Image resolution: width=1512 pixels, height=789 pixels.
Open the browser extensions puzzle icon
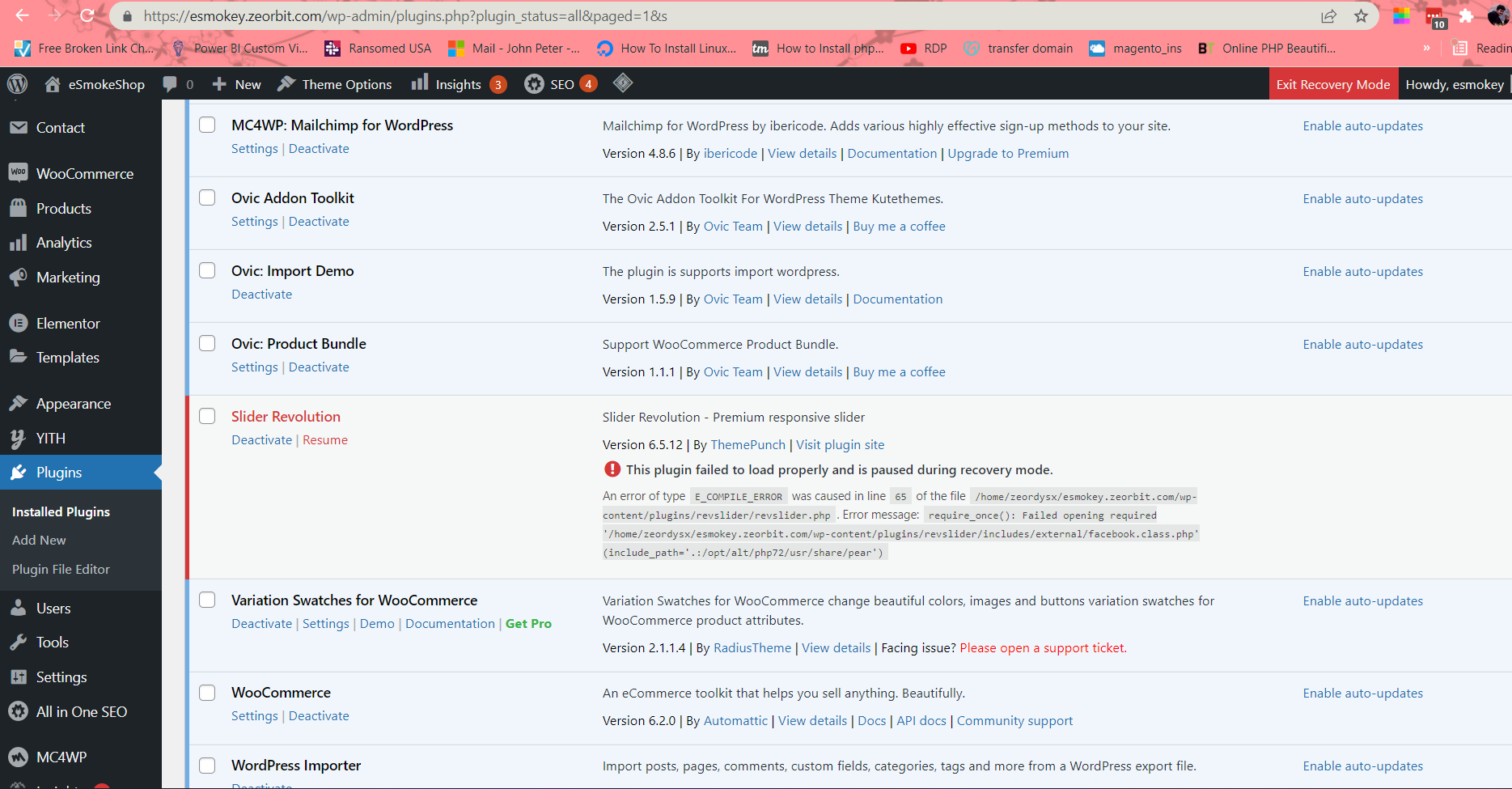tap(1466, 16)
